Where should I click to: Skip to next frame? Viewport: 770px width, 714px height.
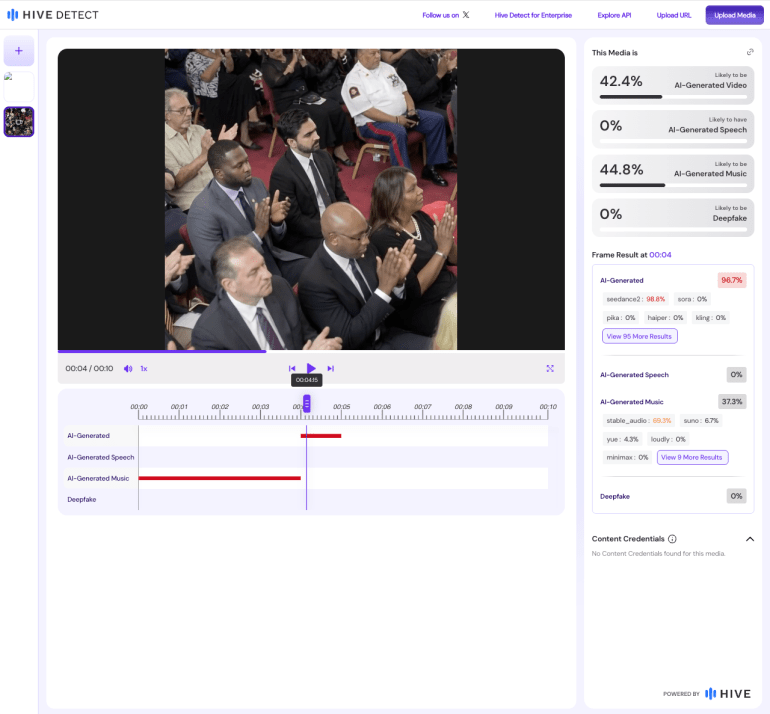(330, 368)
